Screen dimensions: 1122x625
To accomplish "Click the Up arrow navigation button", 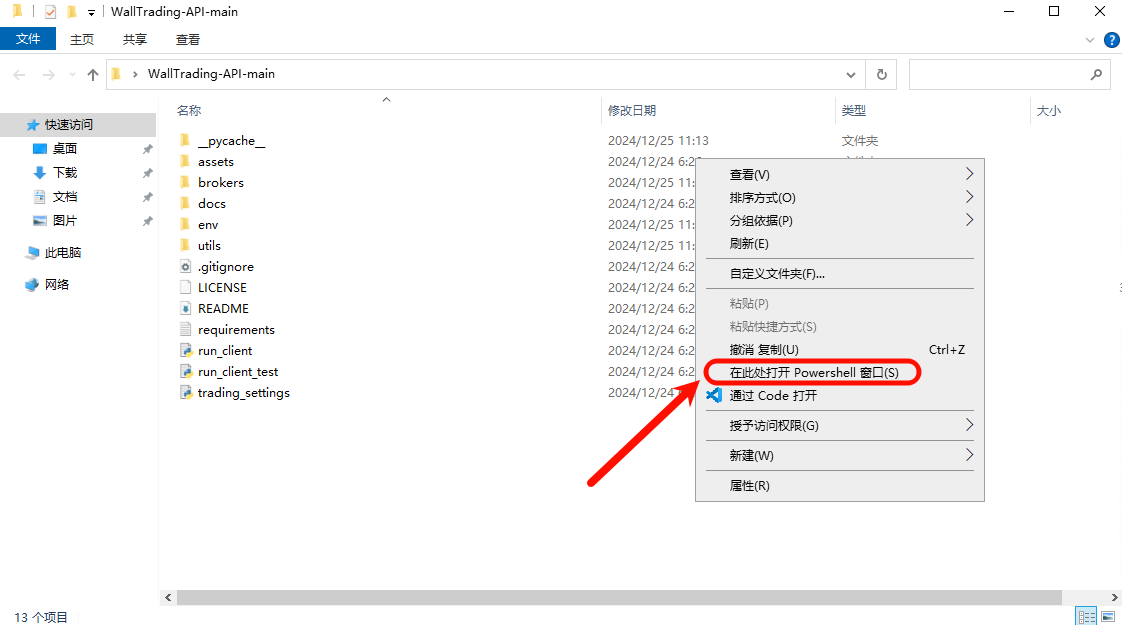I will [92, 74].
